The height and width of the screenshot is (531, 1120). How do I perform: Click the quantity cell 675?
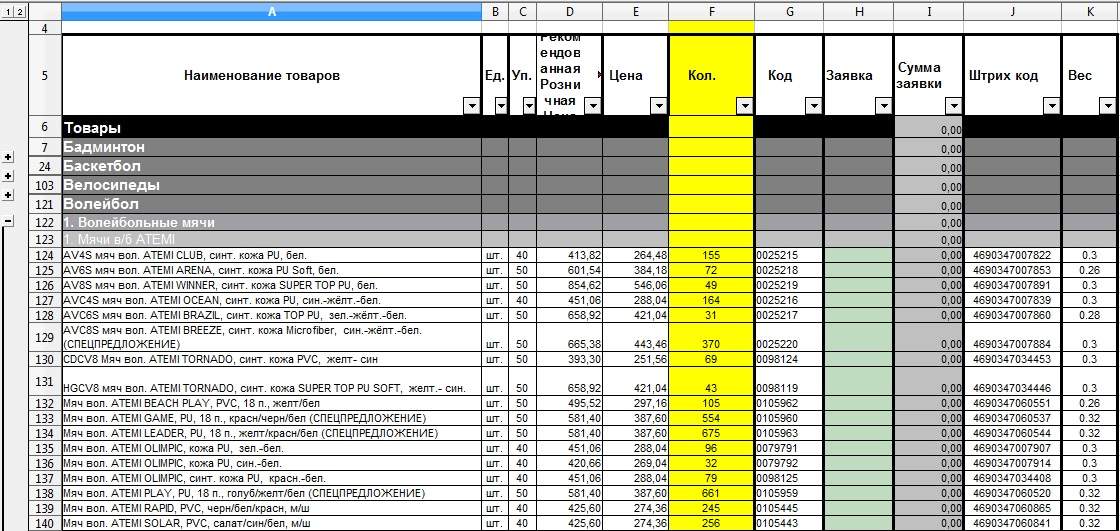point(711,433)
